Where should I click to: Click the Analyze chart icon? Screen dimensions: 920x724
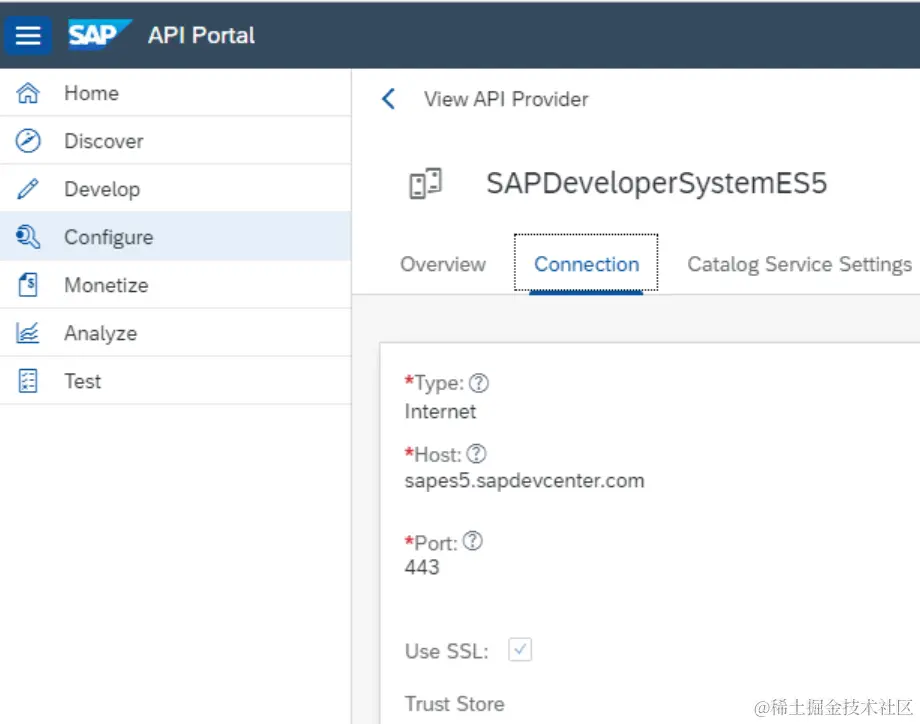(x=29, y=333)
